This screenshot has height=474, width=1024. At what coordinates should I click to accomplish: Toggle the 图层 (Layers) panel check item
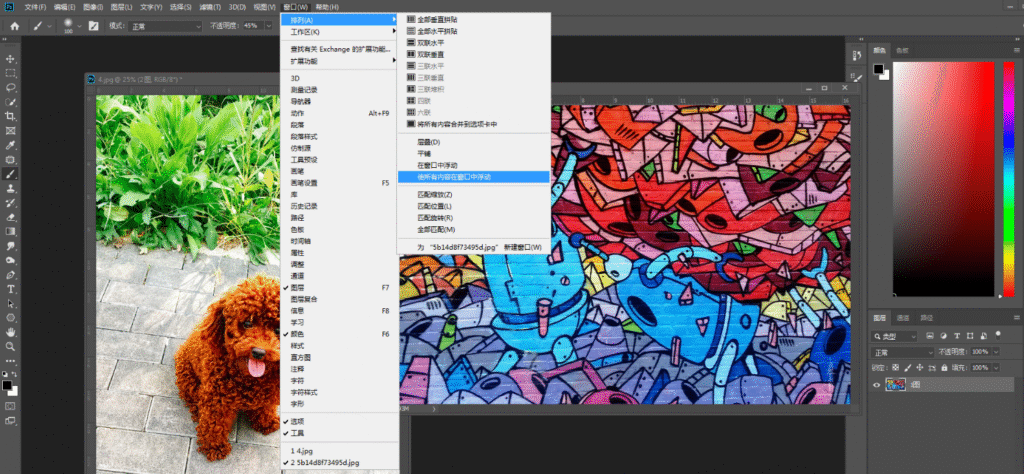pos(340,287)
